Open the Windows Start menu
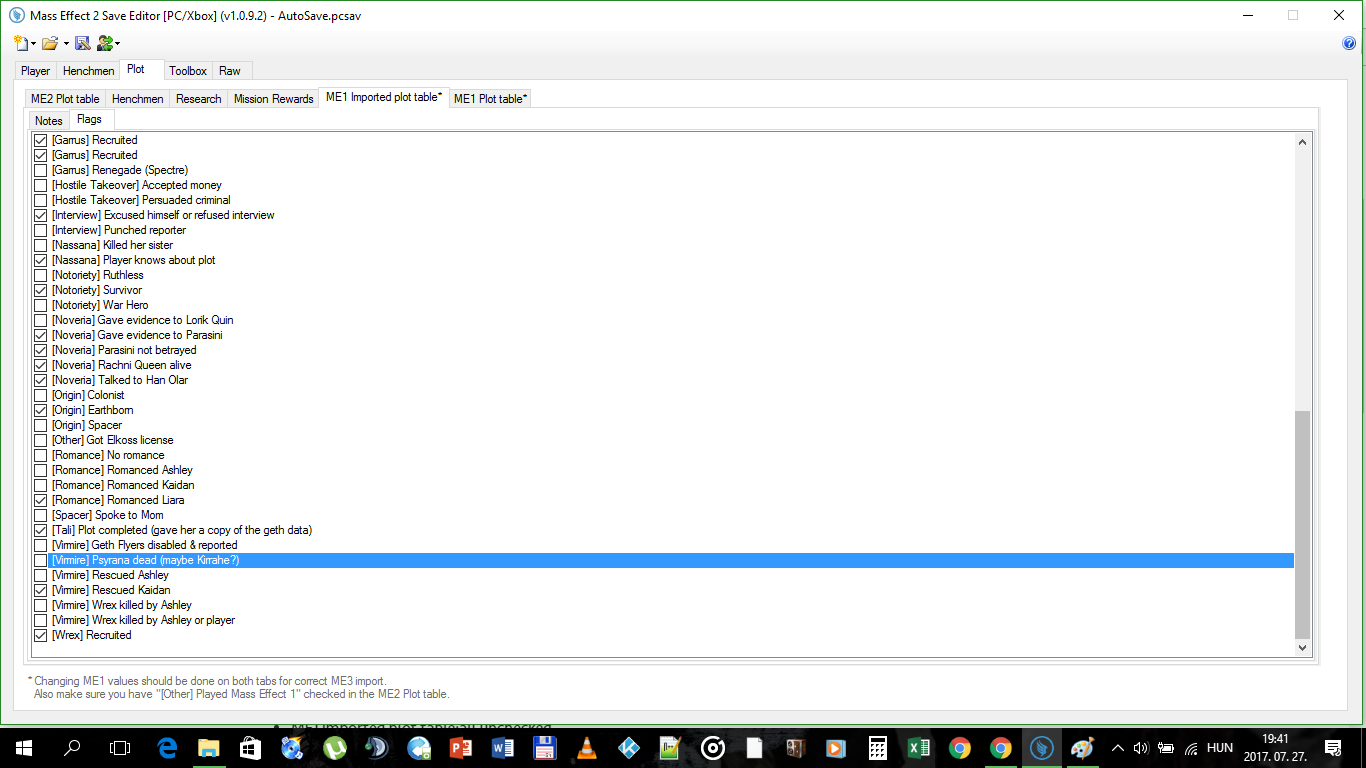 coord(23,748)
